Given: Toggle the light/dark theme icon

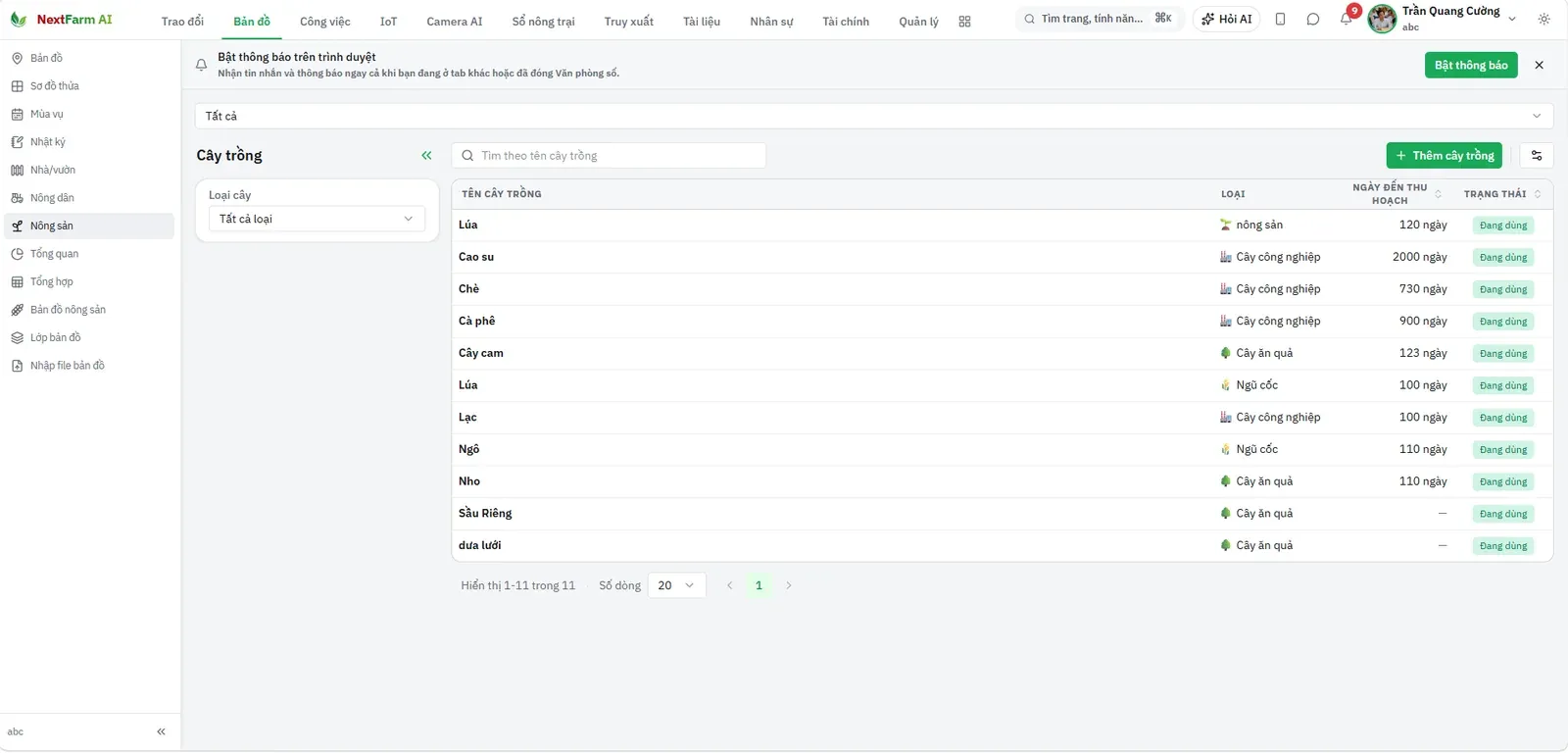Looking at the screenshot, I should click(x=1544, y=20).
